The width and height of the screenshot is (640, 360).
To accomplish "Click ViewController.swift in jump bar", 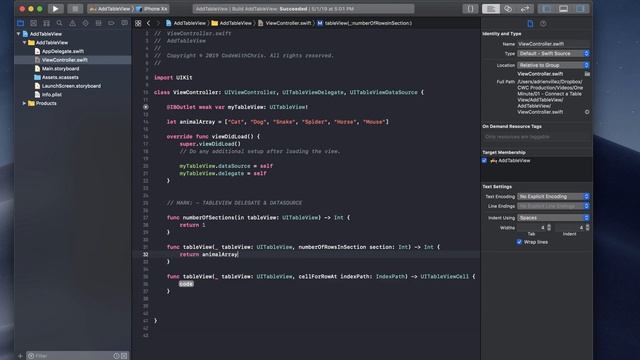I will tap(284, 23).
